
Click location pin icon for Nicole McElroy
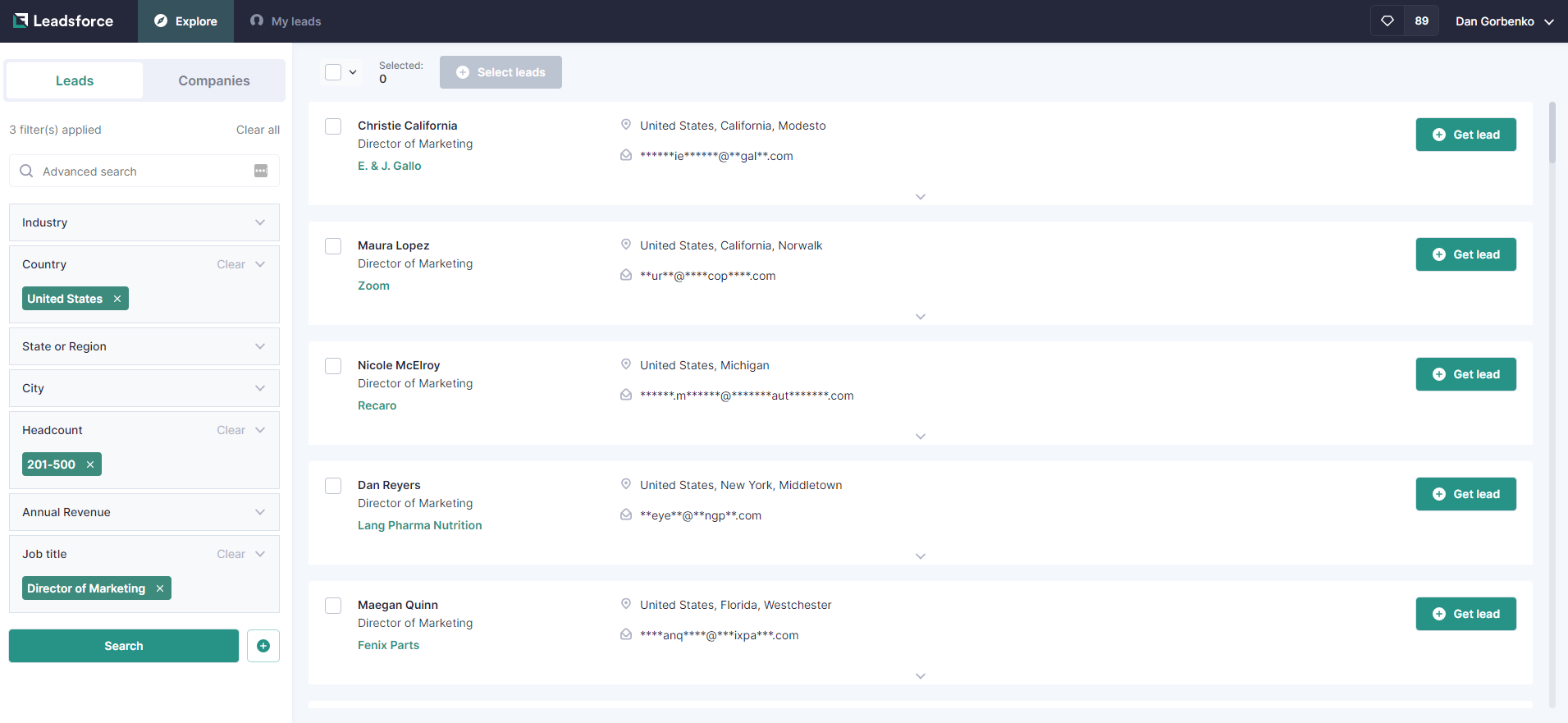626,364
